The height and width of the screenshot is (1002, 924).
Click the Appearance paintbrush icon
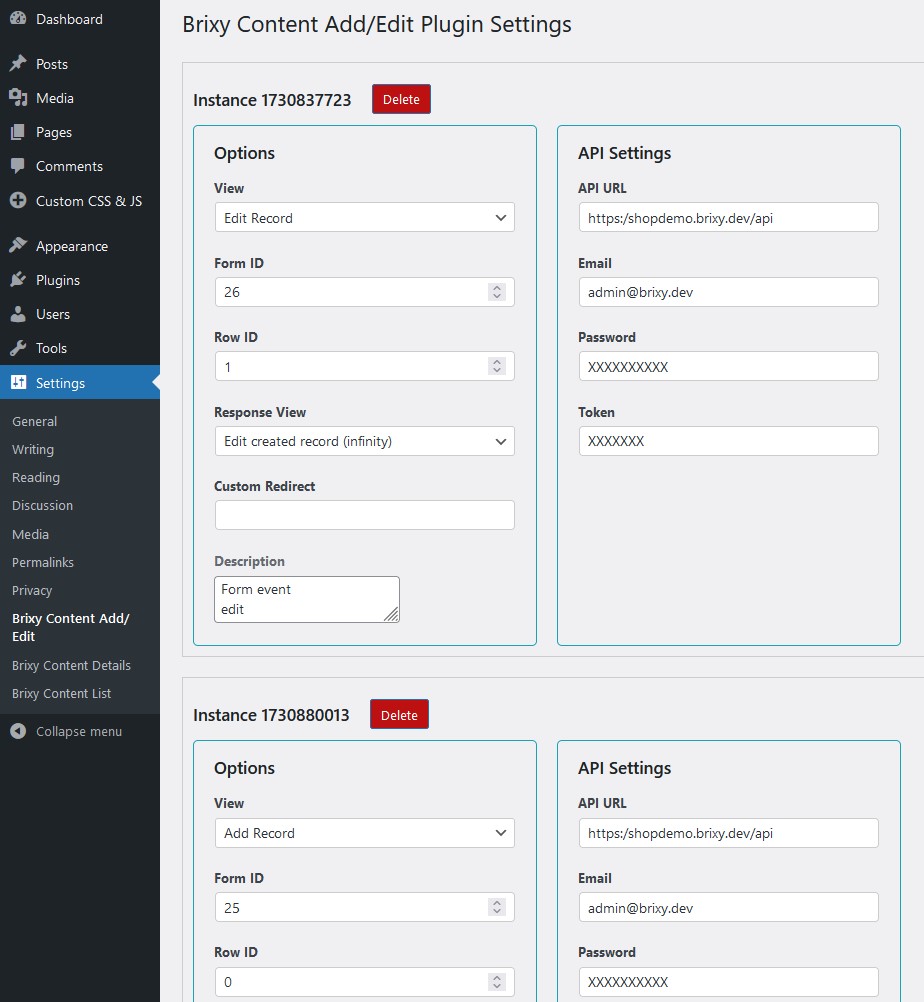coord(18,245)
